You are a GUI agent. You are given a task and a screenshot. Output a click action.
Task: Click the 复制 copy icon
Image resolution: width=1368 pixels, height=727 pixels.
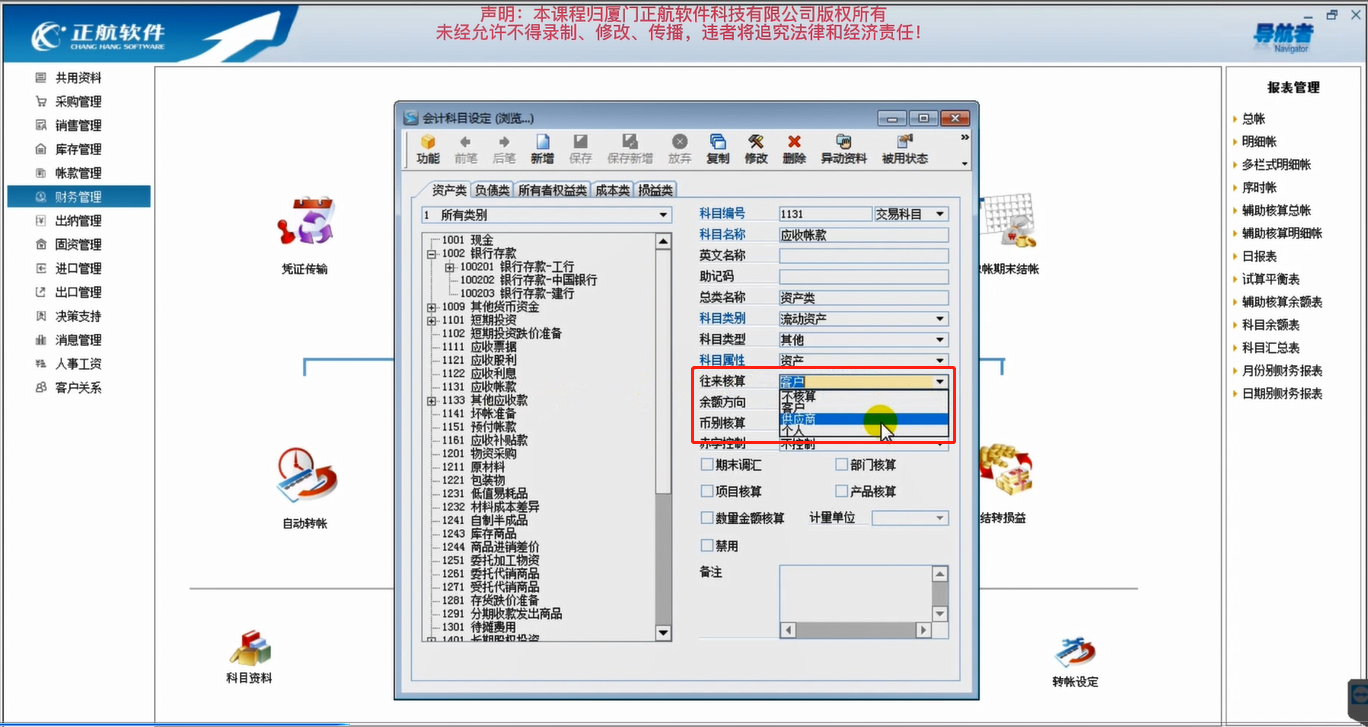tap(717, 149)
